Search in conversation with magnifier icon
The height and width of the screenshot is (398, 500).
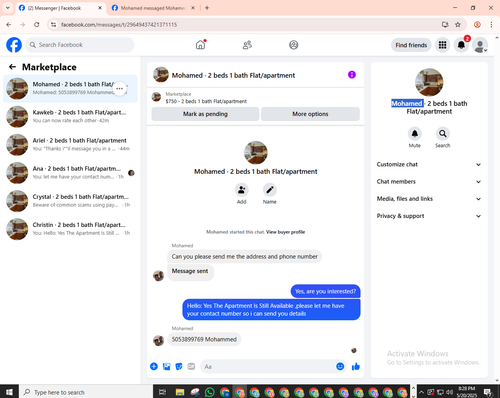pos(443,134)
